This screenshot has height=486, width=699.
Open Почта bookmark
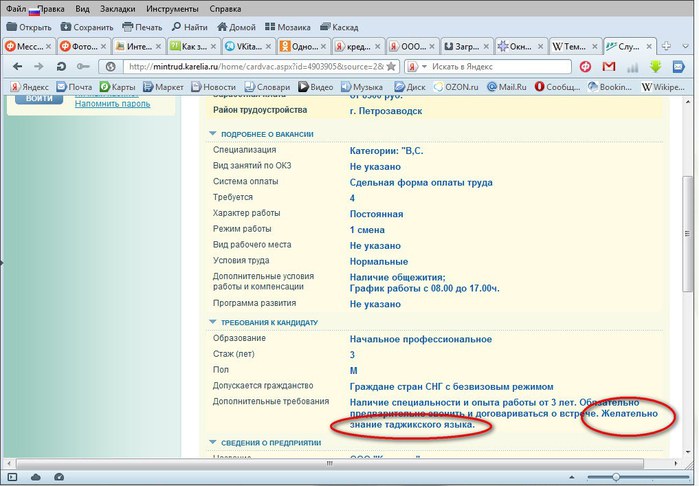(74, 87)
